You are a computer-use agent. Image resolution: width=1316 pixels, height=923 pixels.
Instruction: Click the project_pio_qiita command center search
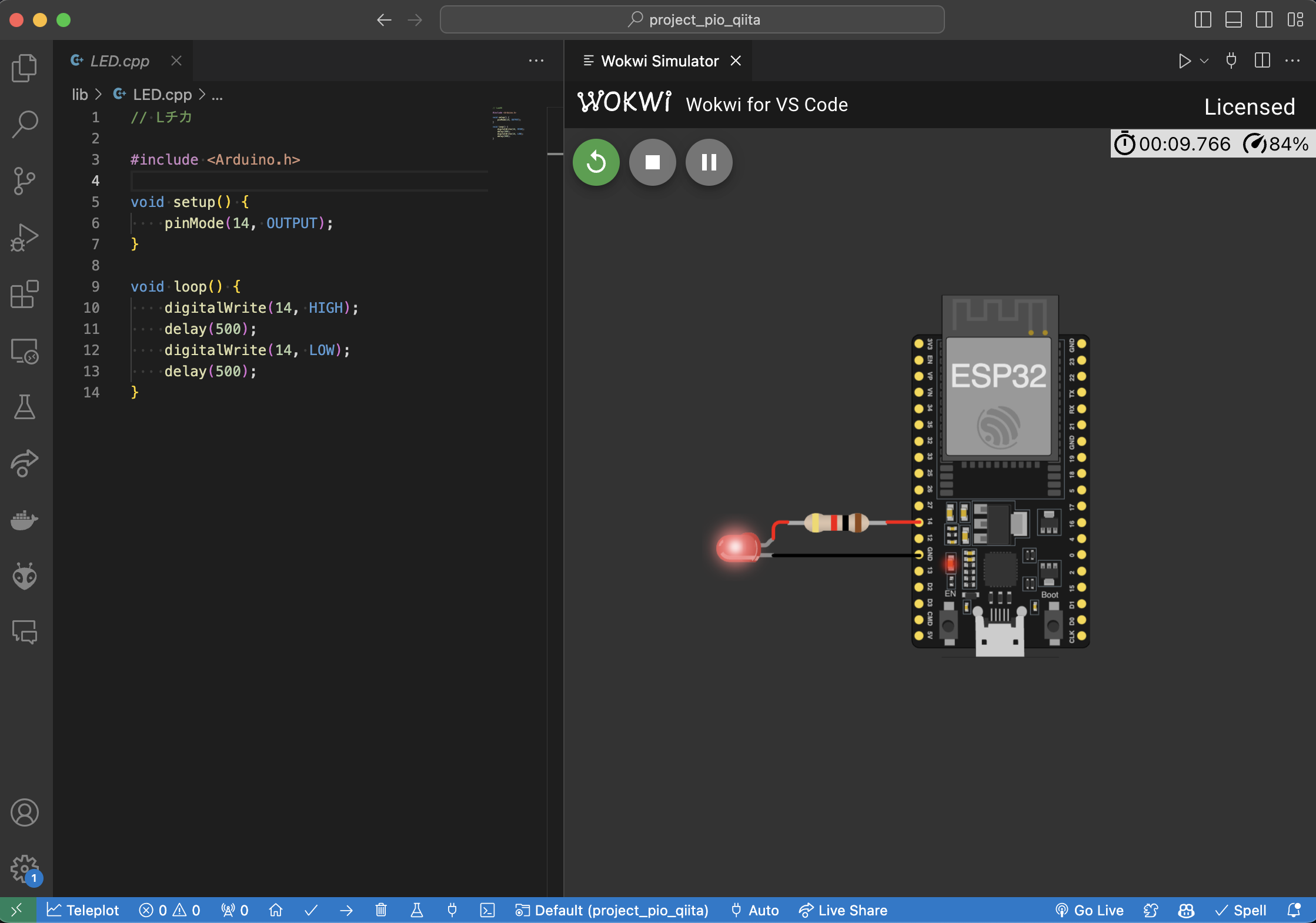pos(692,20)
